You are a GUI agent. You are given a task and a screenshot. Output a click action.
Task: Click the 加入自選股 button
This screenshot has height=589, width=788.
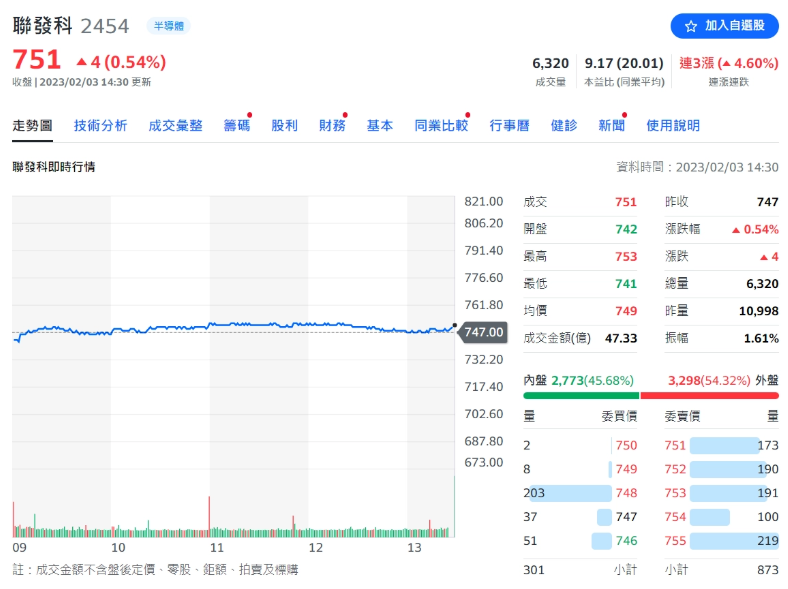click(x=724, y=26)
